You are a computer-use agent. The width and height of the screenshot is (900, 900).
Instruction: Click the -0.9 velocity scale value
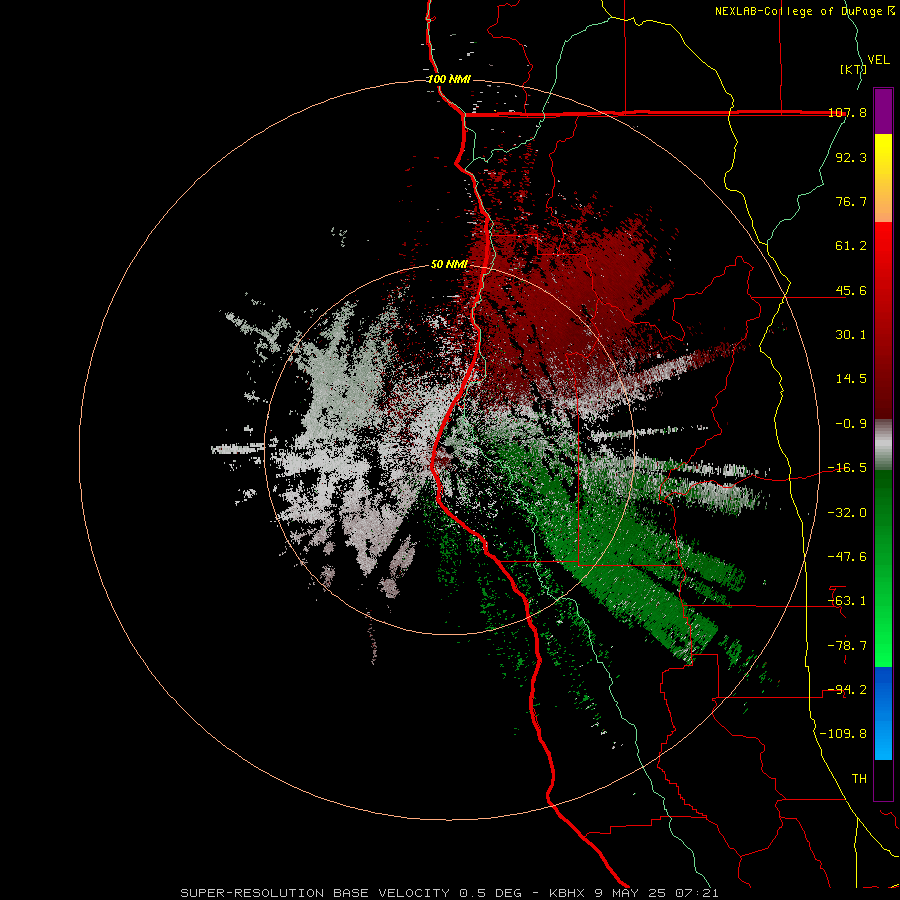(x=851, y=424)
